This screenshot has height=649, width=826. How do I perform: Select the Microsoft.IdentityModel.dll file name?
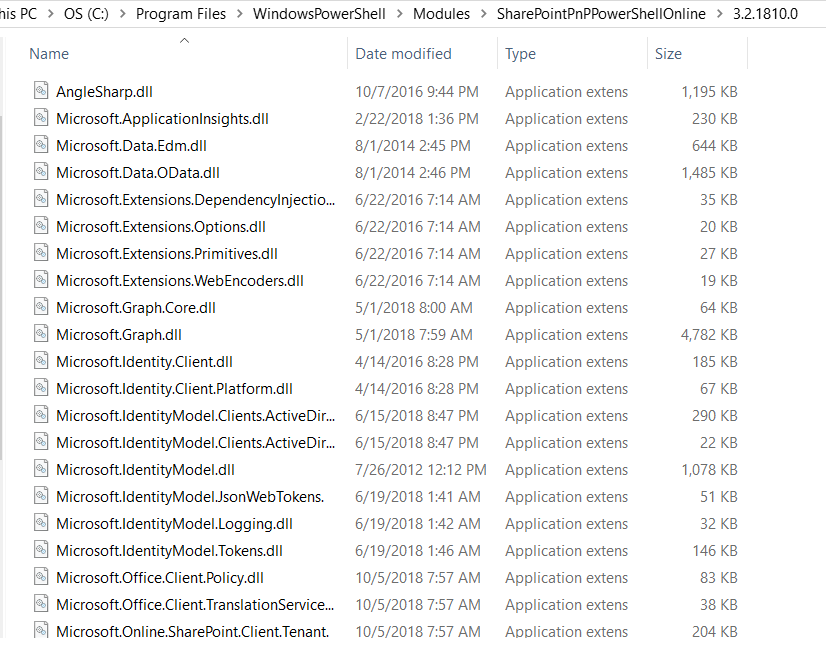(x=145, y=470)
